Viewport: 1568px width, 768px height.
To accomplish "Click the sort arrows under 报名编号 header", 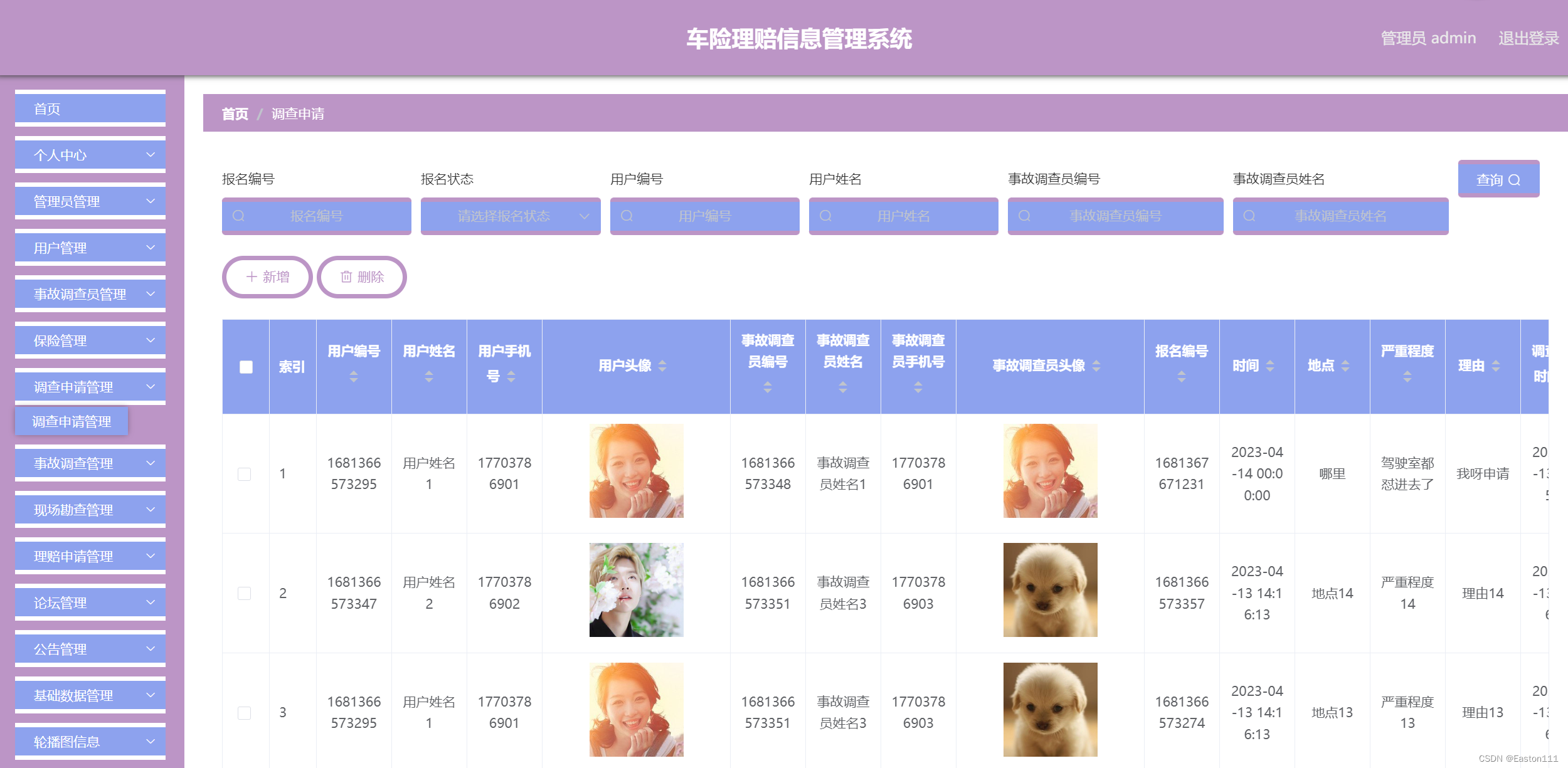I will pyautogui.click(x=1182, y=376).
